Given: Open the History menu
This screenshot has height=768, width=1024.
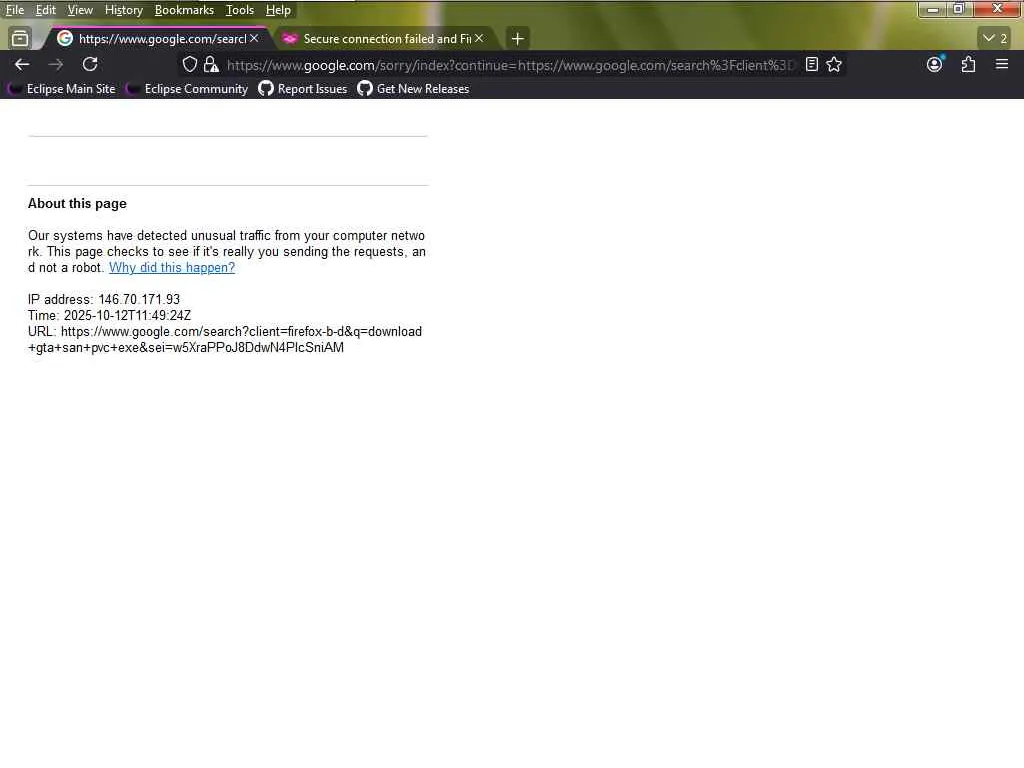Looking at the screenshot, I should pyautogui.click(x=123, y=10).
